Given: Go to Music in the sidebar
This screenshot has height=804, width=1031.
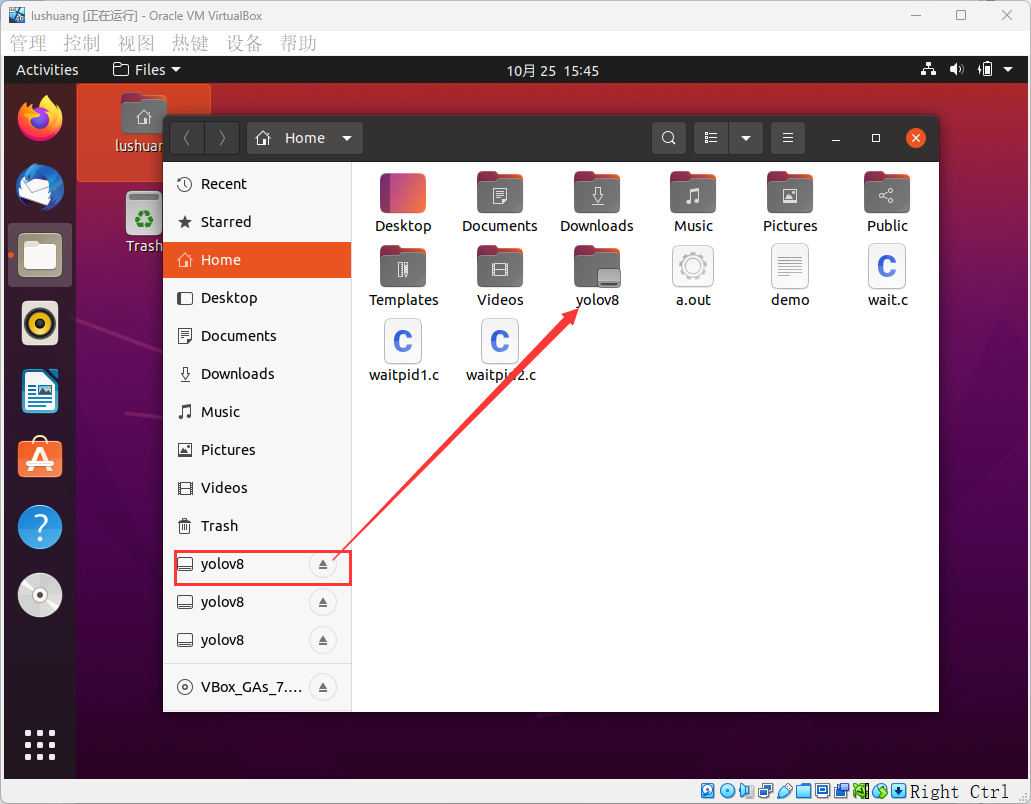Looking at the screenshot, I should click(x=257, y=412).
